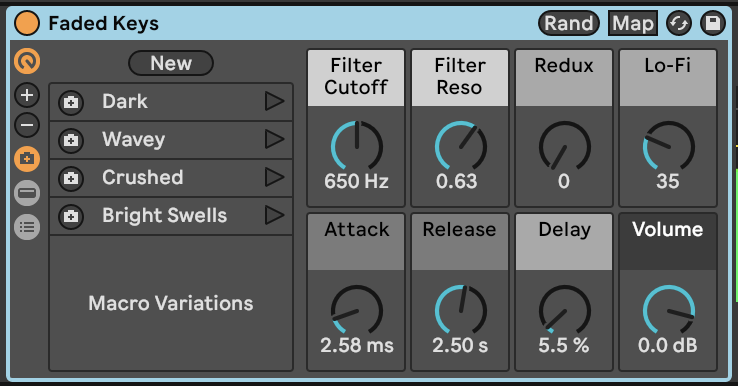Image resolution: width=738 pixels, height=386 pixels.
Task: Click the Attack macro knob
Action: point(357,310)
